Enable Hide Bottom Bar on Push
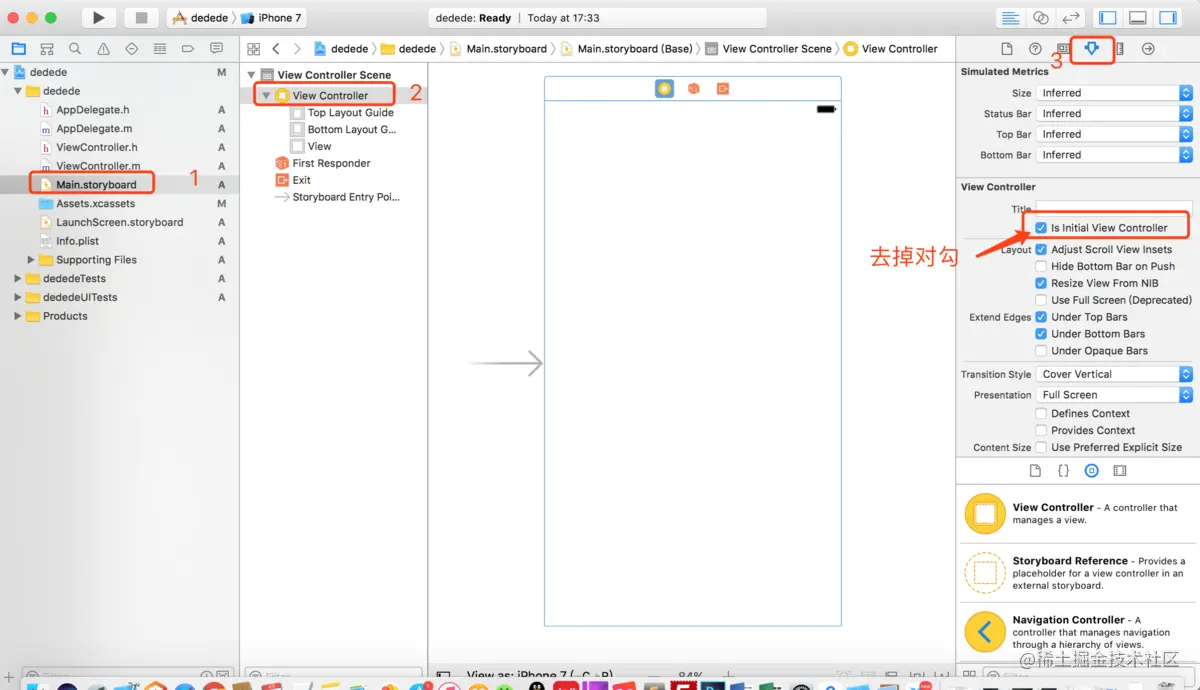 [x=1042, y=267]
